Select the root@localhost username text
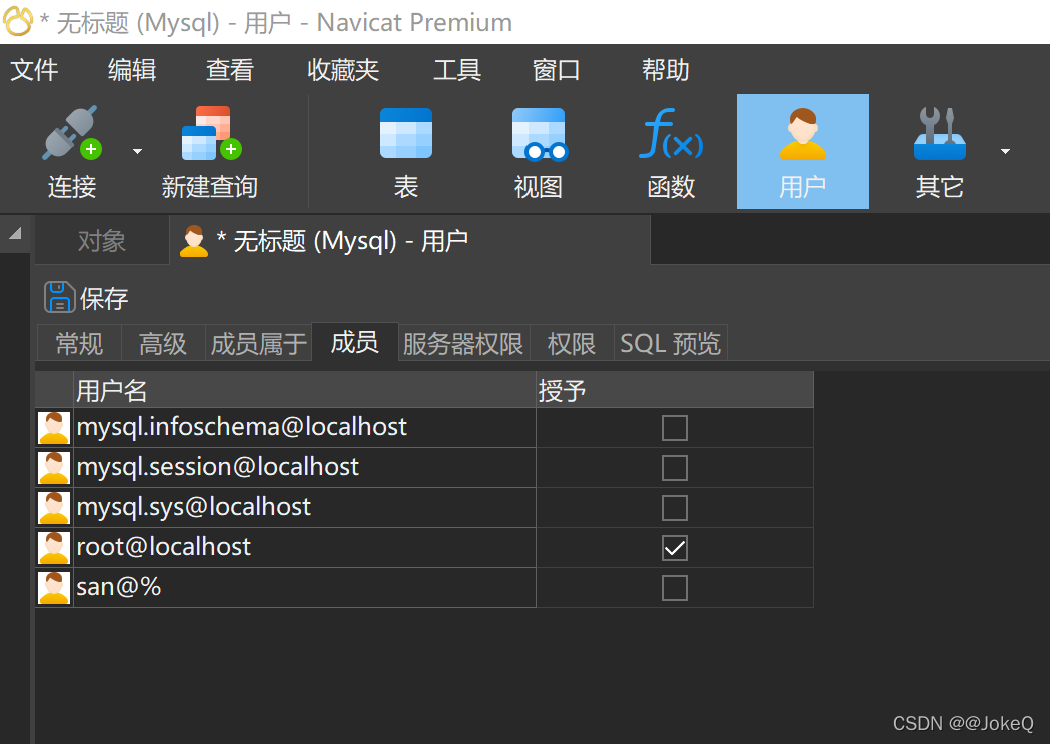Viewport: 1050px width, 744px height. coord(163,547)
